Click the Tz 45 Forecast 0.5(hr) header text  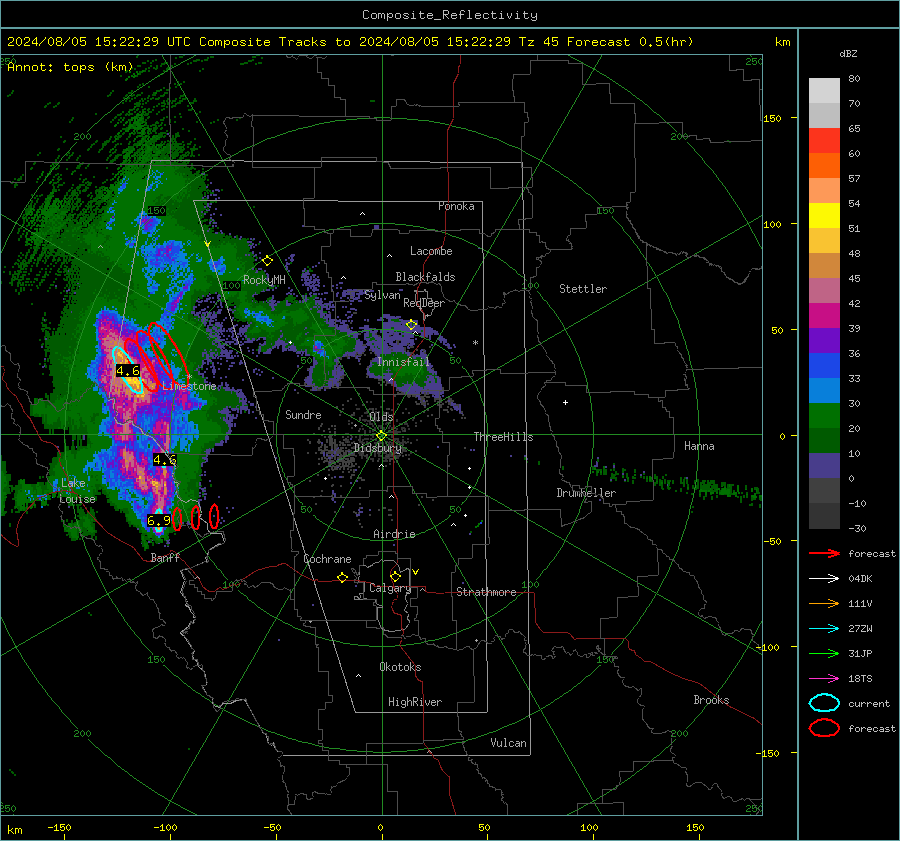606,42
